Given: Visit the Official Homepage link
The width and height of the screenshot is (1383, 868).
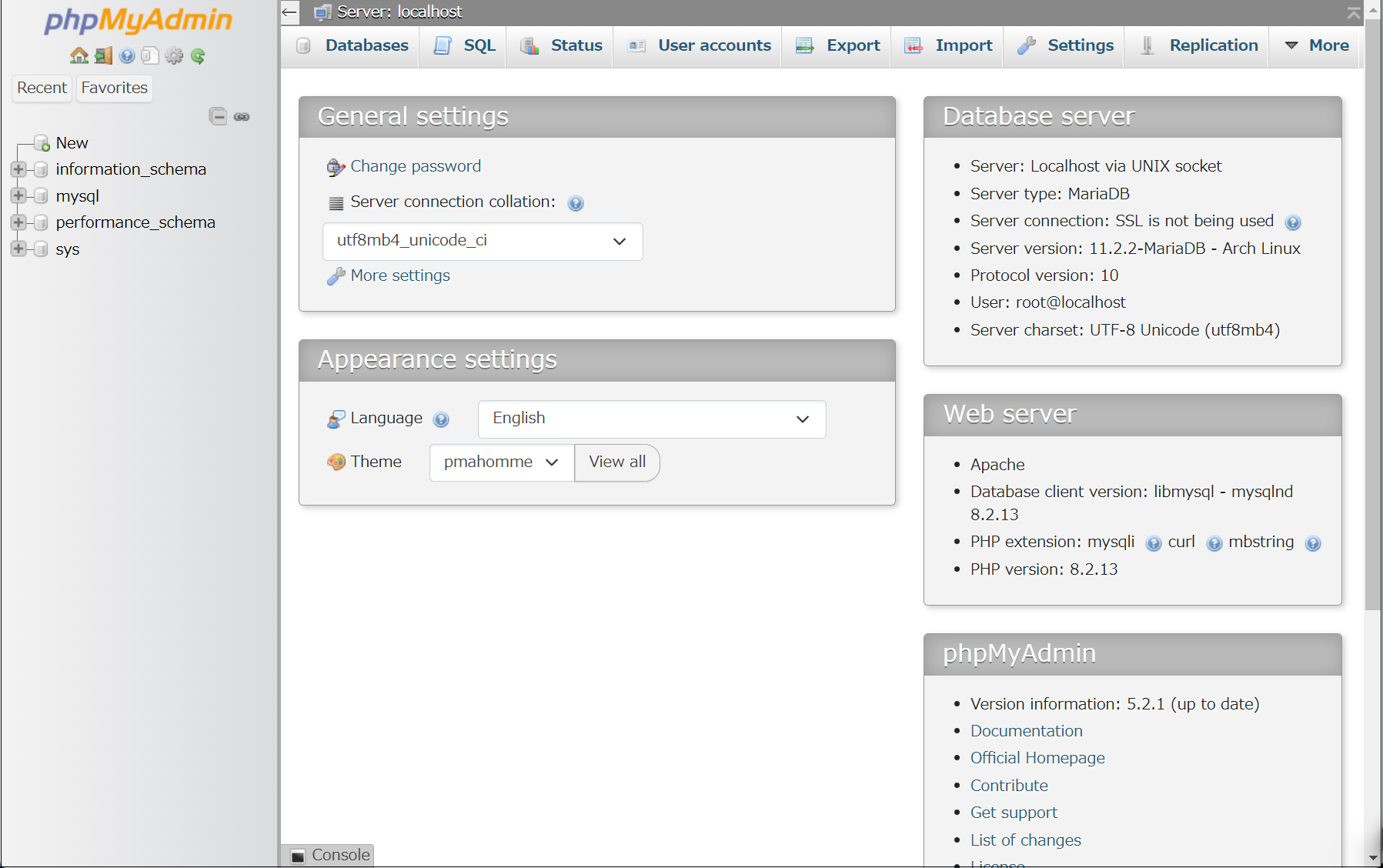Looking at the screenshot, I should pyautogui.click(x=1037, y=758).
